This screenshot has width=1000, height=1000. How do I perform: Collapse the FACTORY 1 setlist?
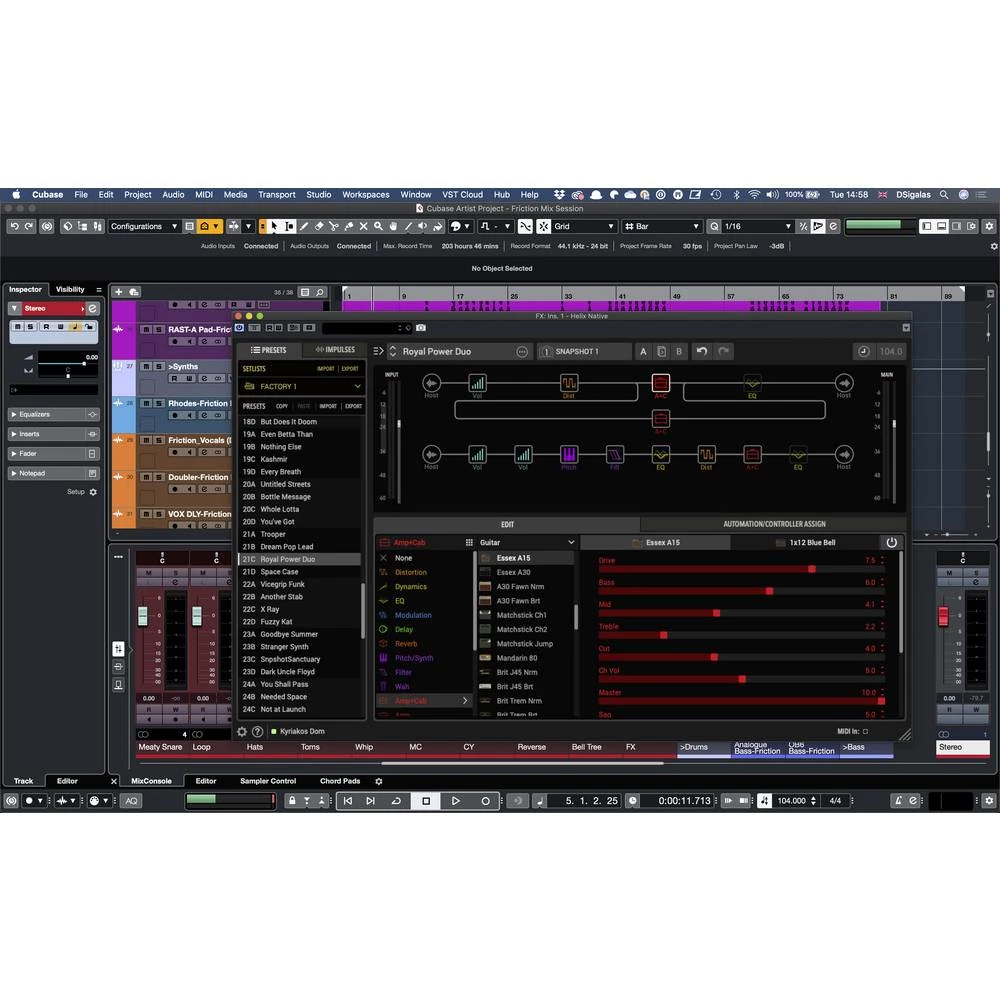pyautogui.click(x=358, y=386)
